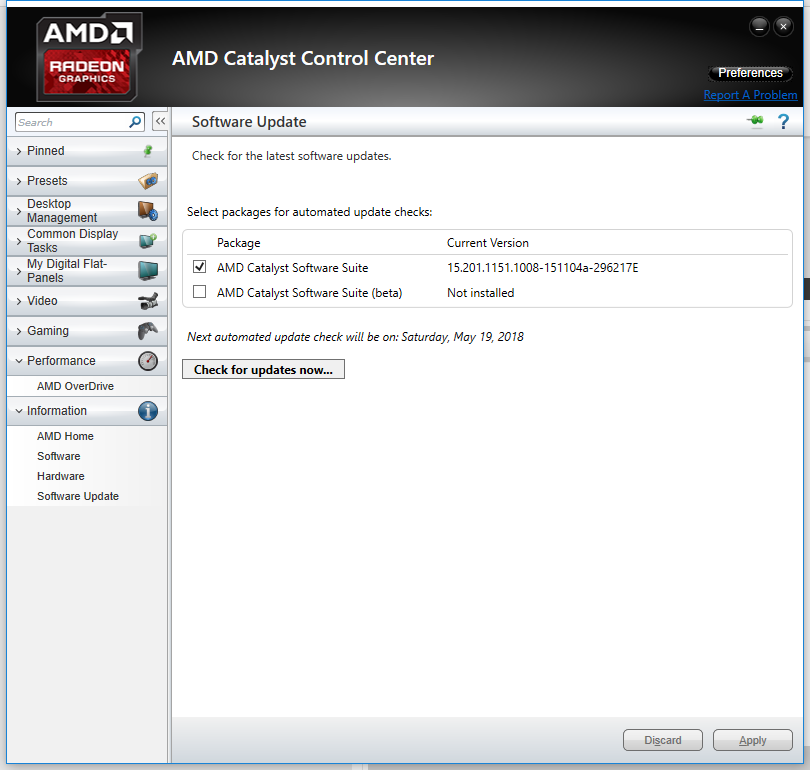The width and height of the screenshot is (810, 770).
Task: Open the Preferences menu
Action: [750, 73]
